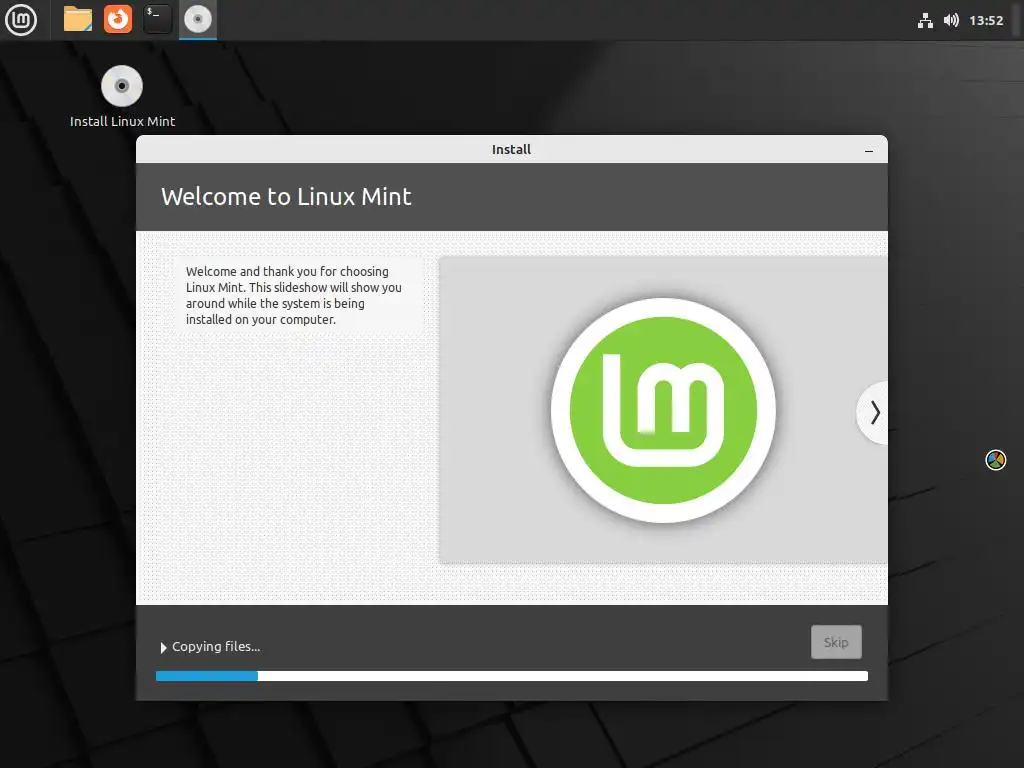This screenshot has height=768, width=1024.
Task: Click the Welcome to Linux Mint heading
Action: coord(286,197)
